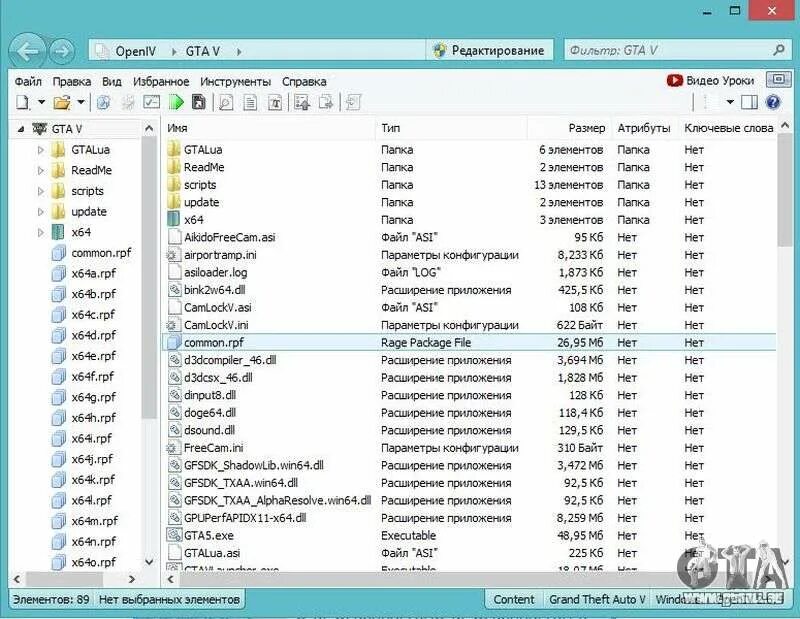Select the x64 archive folder icon in the file list
This screenshot has width=800, height=619.
pos(174,219)
